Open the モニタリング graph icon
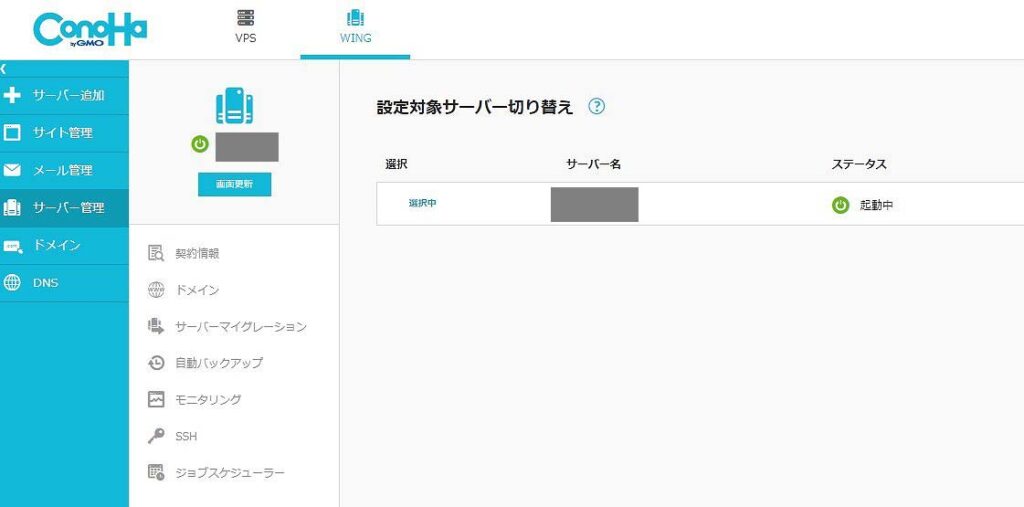The image size is (1024, 507). pos(156,400)
